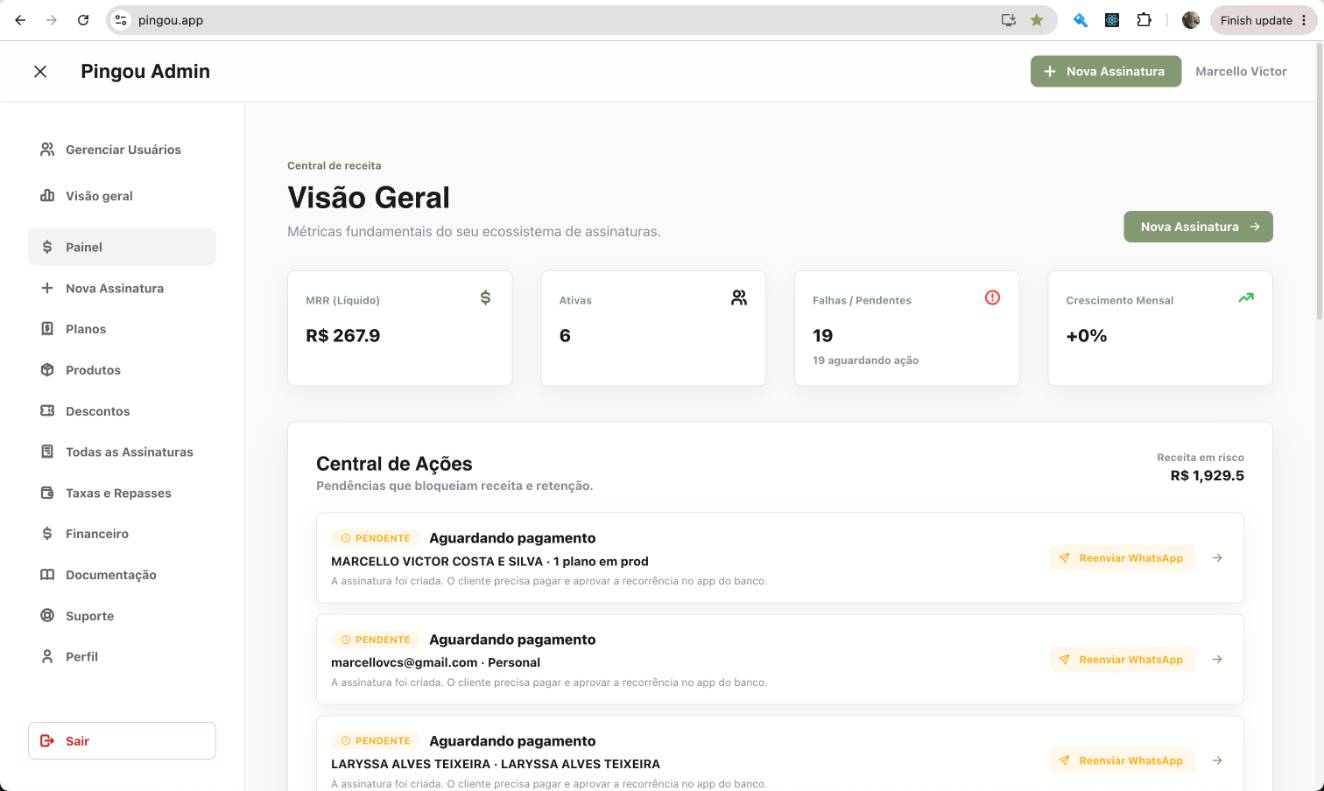
Task: Click Marcello Victor user name in header
Action: click(1241, 71)
